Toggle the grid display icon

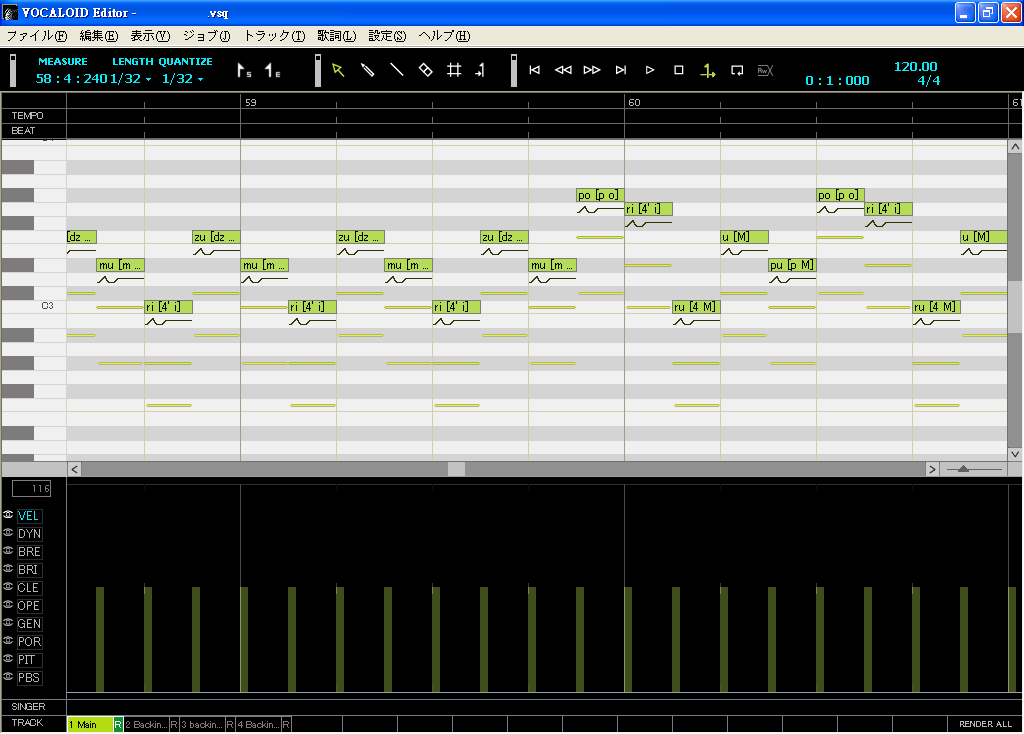tap(454, 70)
